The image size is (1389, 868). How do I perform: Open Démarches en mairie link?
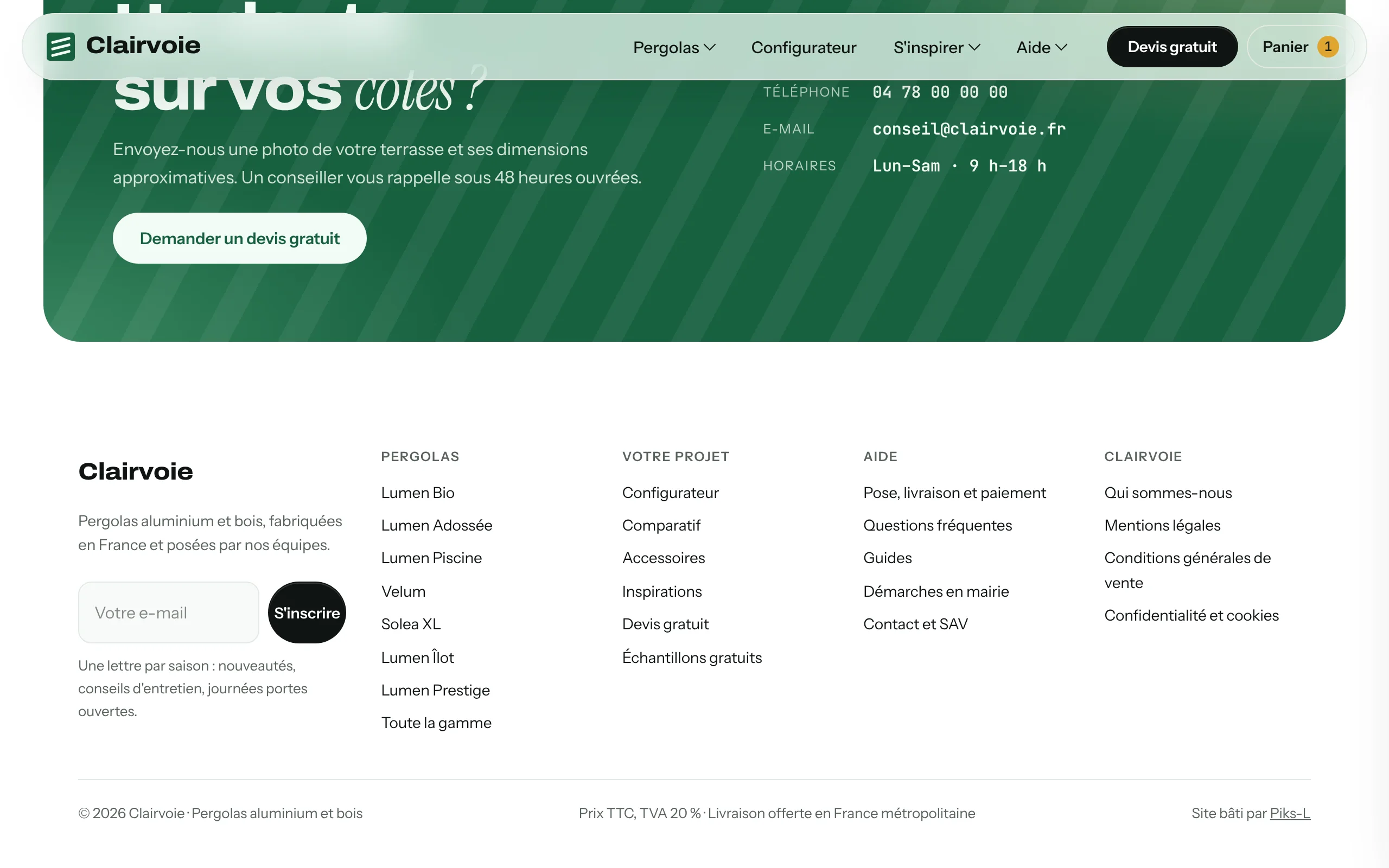click(x=936, y=591)
